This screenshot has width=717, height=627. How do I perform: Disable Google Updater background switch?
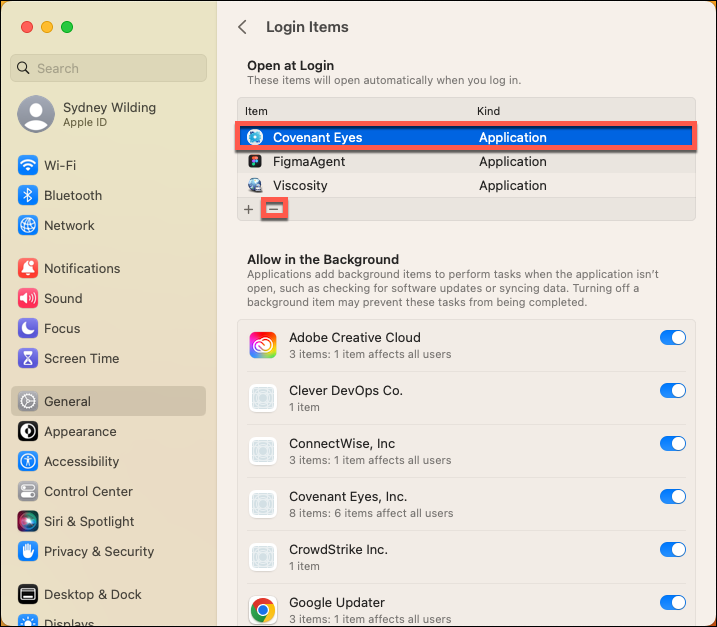coord(672,602)
